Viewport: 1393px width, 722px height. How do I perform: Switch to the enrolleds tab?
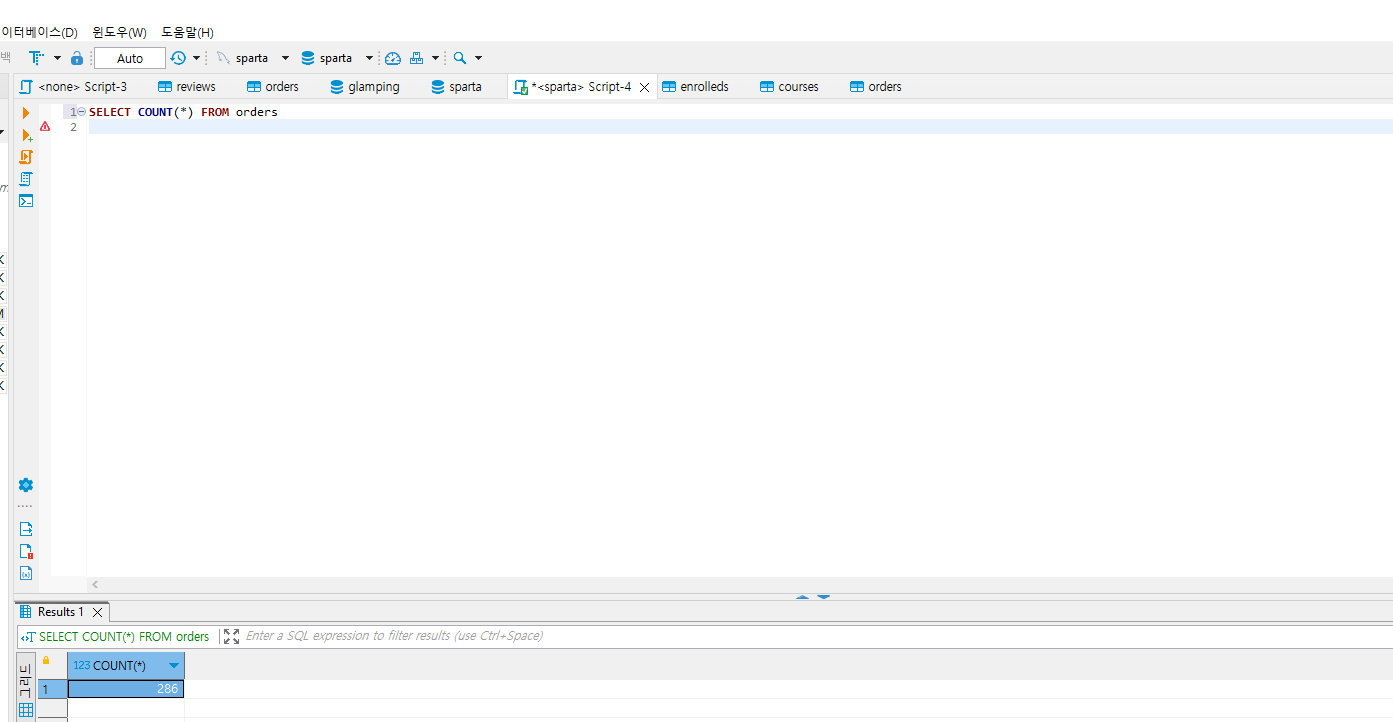(695, 87)
